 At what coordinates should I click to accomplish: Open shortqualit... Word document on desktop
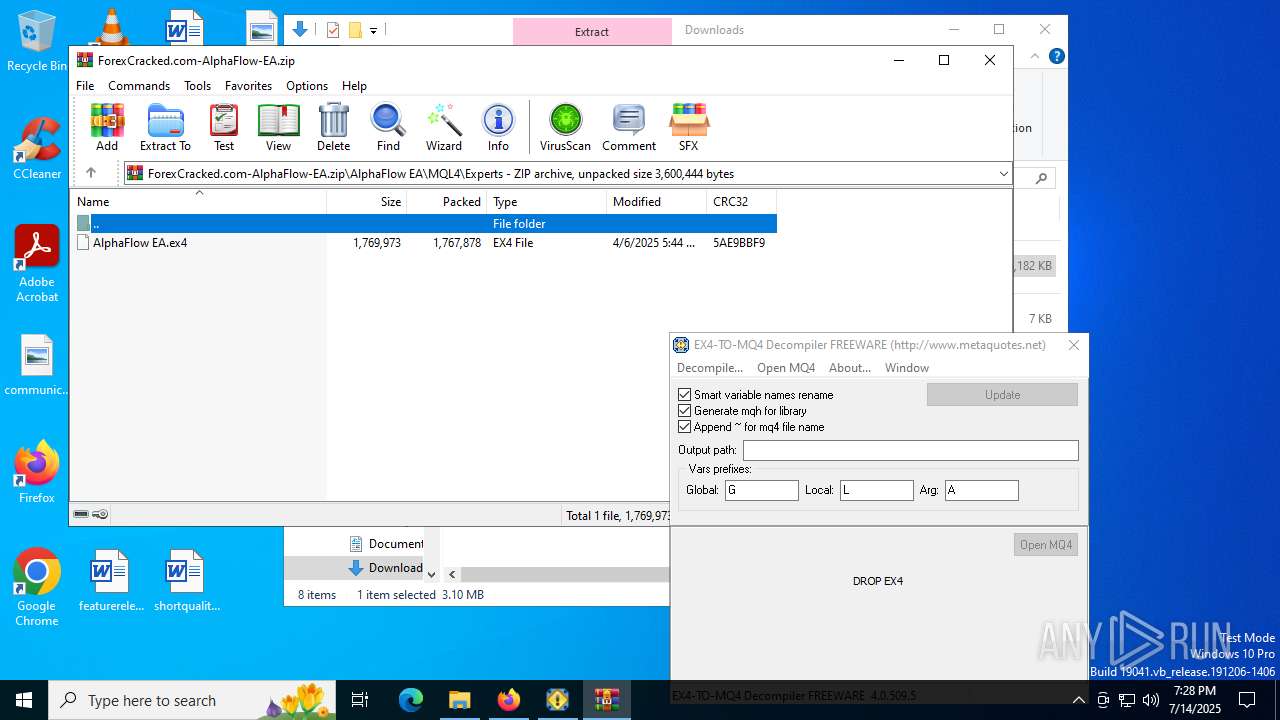[x=186, y=581]
